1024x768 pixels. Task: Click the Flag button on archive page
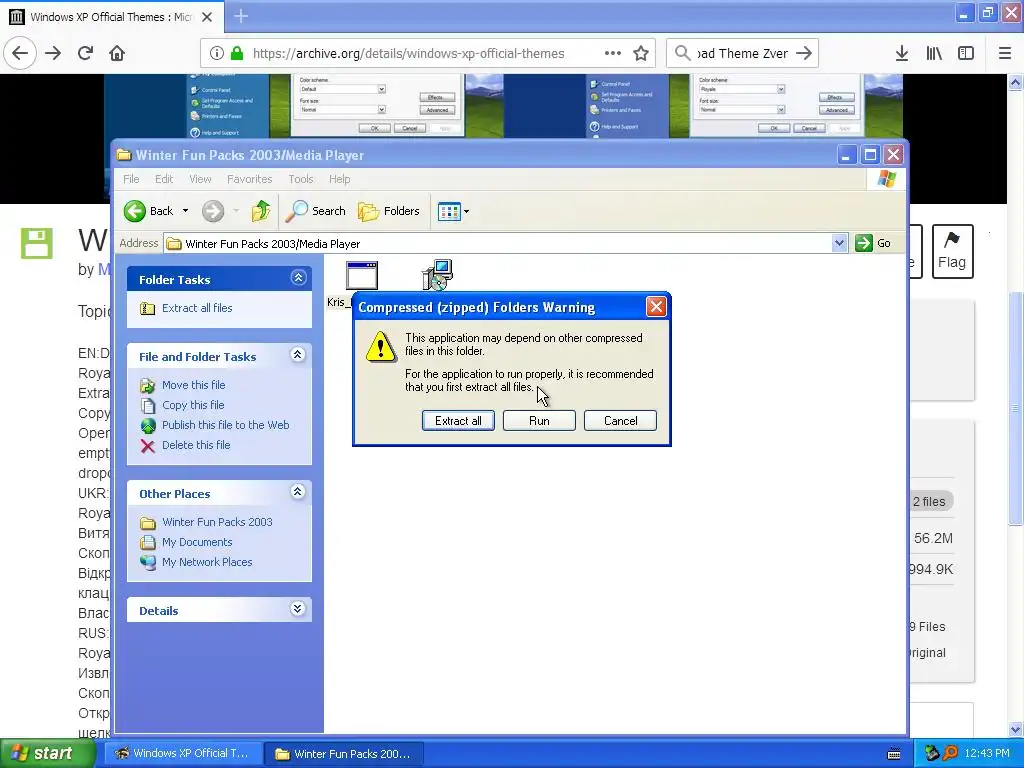tap(952, 251)
